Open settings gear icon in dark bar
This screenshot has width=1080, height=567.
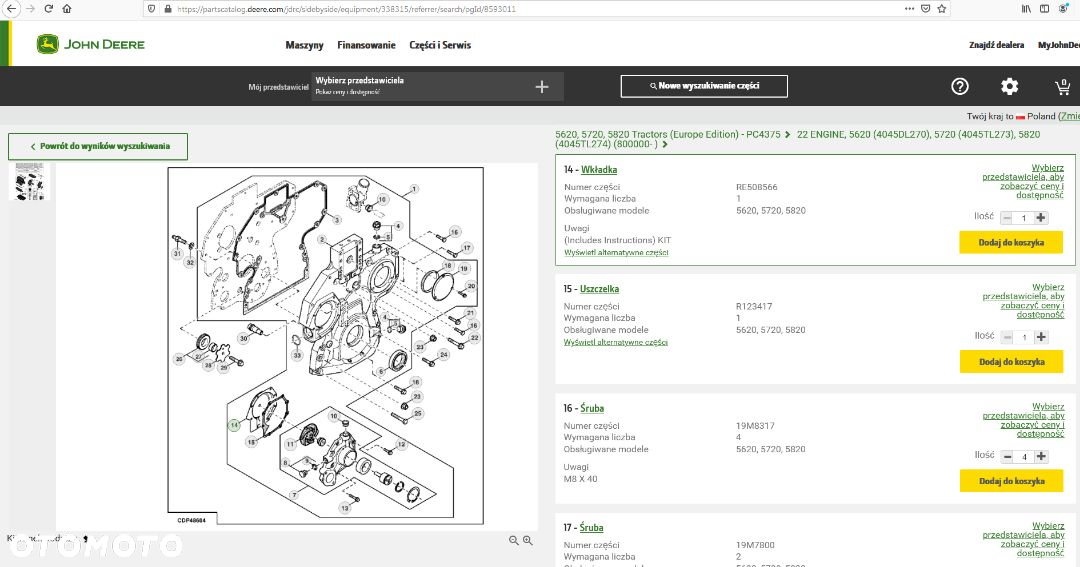tap(1009, 86)
